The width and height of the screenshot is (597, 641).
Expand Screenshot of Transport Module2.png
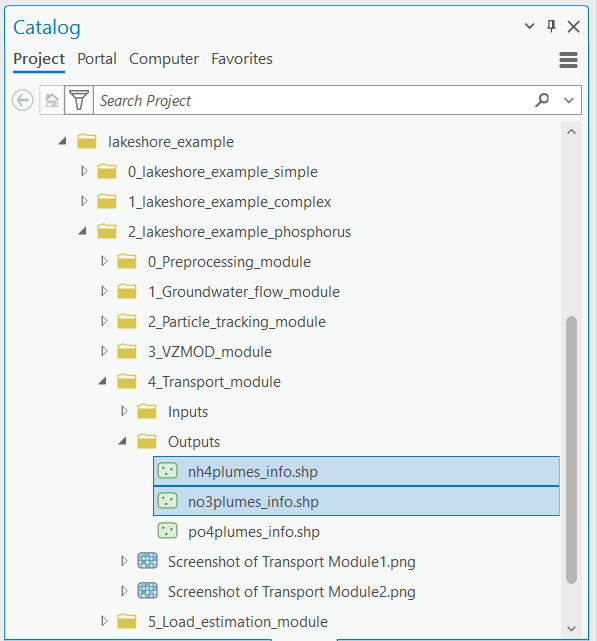[124, 591]
